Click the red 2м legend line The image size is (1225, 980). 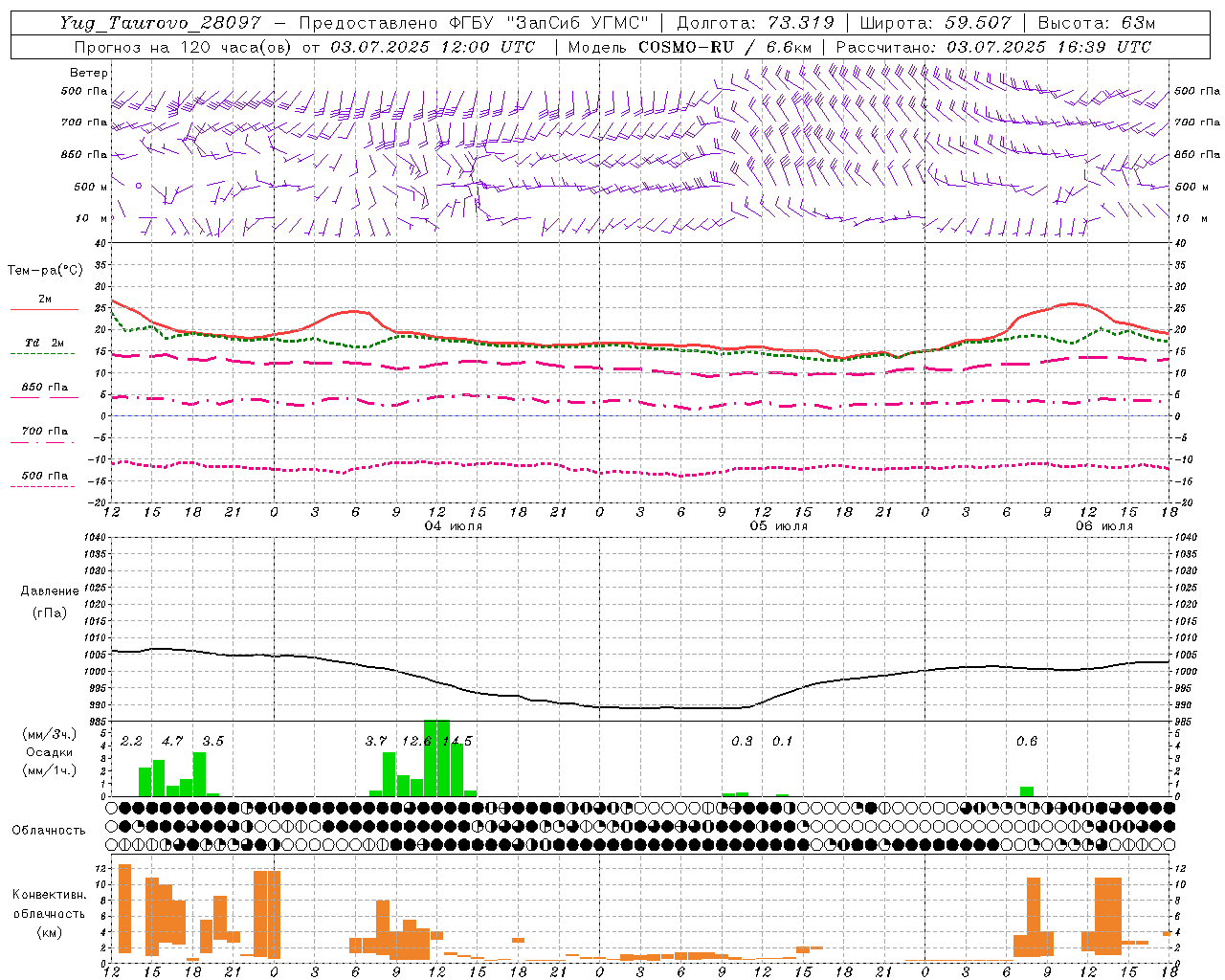(44, 309)
